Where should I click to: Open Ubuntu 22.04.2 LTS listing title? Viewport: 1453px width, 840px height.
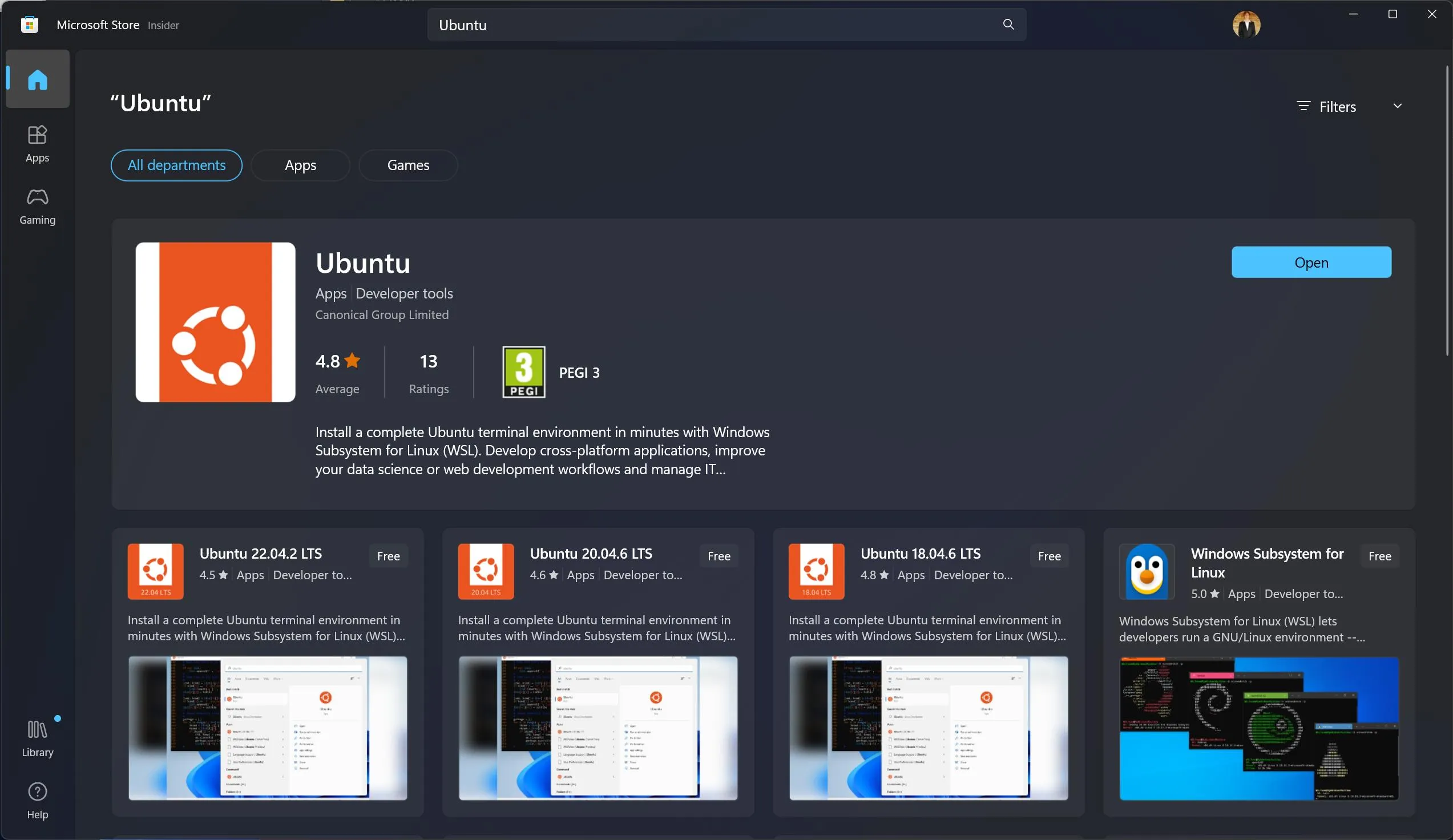261,554
